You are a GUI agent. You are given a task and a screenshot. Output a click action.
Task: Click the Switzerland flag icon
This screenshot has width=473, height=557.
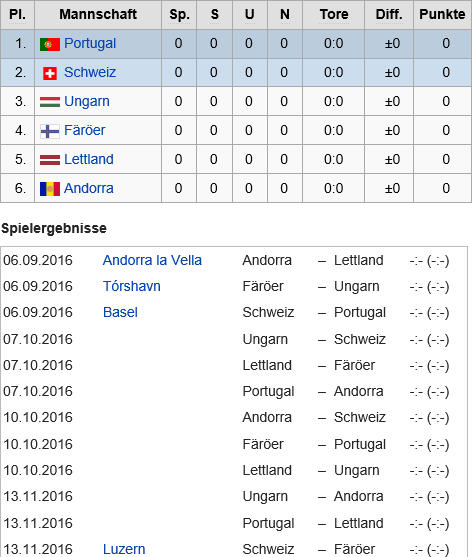point(50,74)
